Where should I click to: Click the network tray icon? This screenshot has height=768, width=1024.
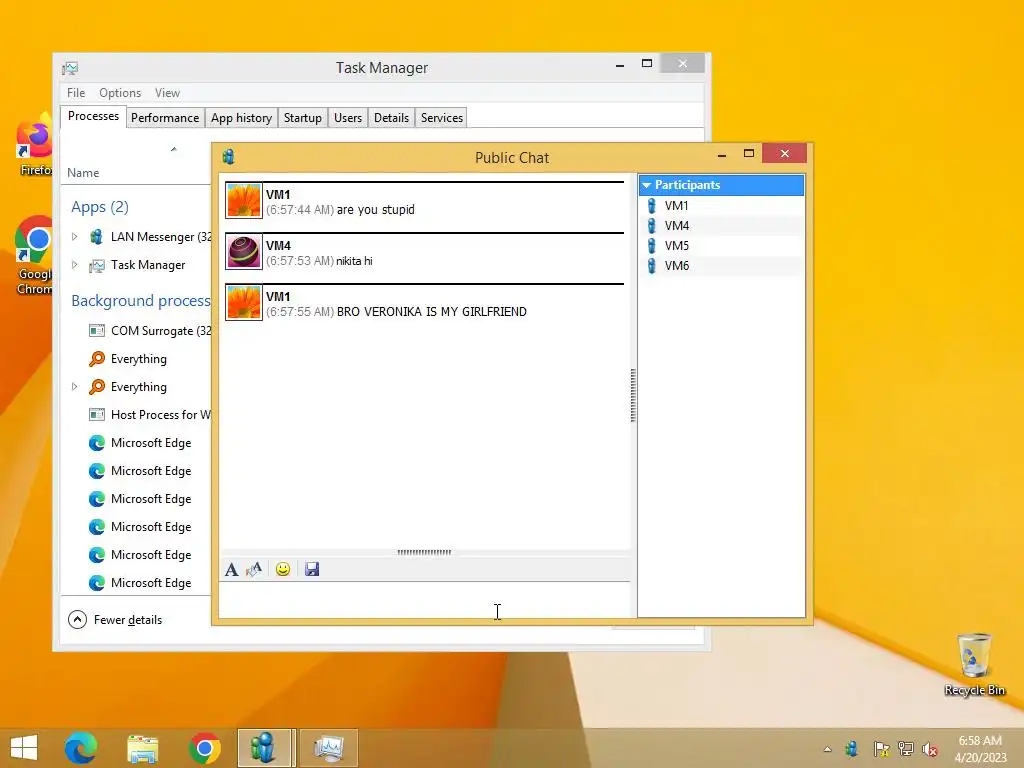coord(906,749)
